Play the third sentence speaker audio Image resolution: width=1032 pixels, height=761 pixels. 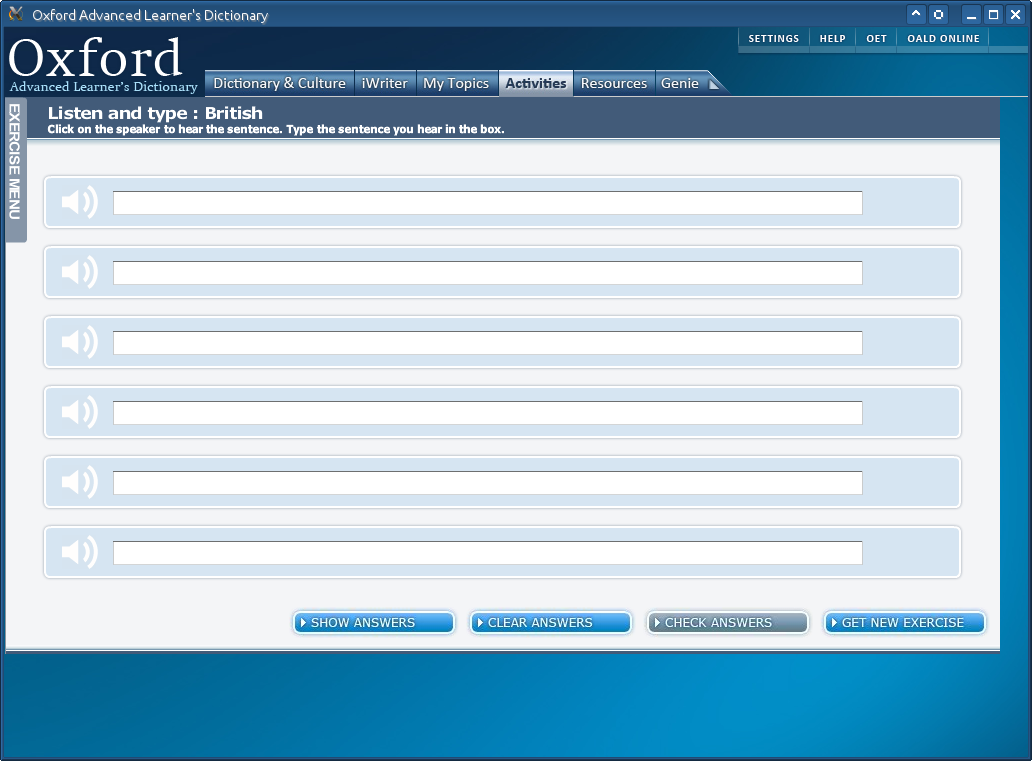(x=80, y=342)
